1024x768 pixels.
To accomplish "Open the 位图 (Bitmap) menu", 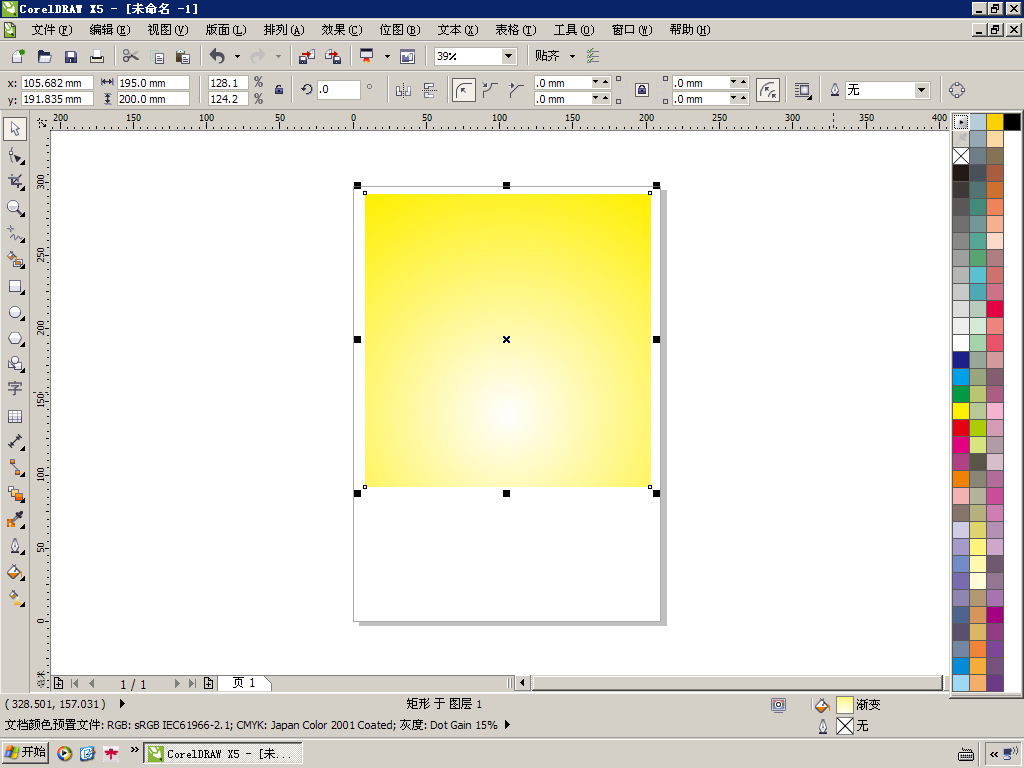I will (x=400, y=30).
